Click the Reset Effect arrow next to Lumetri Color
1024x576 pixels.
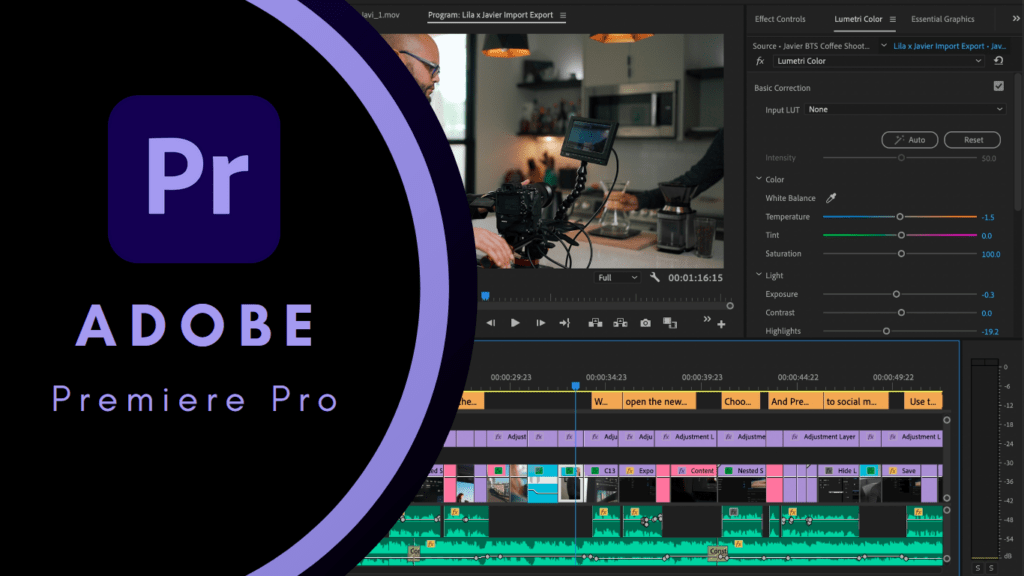(998, 61)
